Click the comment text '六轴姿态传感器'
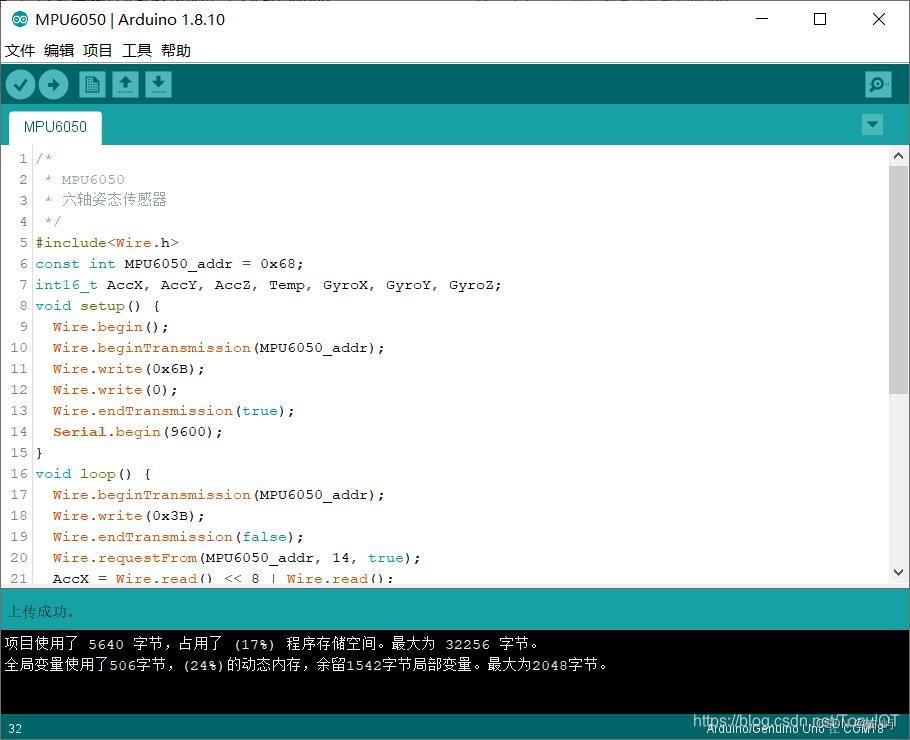Image resolution: width=910 pixels, height=740 pixels. 114,200
